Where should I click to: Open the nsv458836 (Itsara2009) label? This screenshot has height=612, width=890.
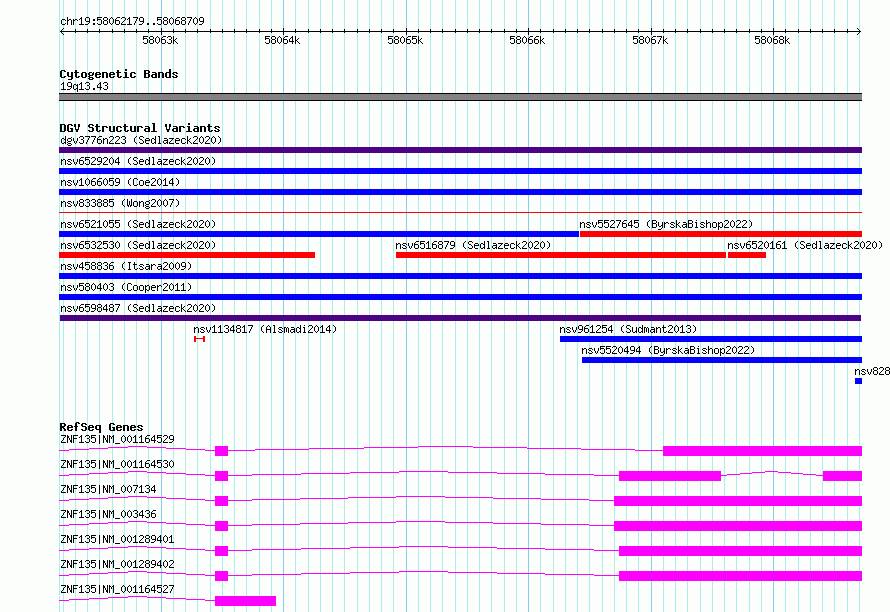point(126,266)
